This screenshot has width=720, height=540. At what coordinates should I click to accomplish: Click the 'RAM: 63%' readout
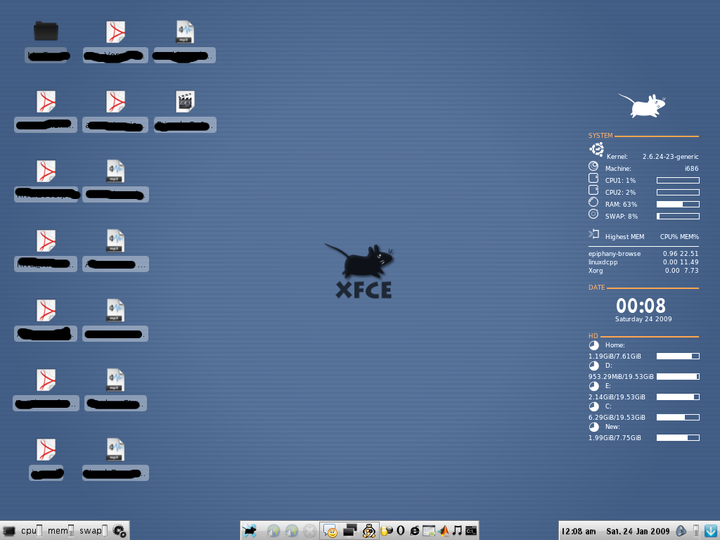pos(621,204)
